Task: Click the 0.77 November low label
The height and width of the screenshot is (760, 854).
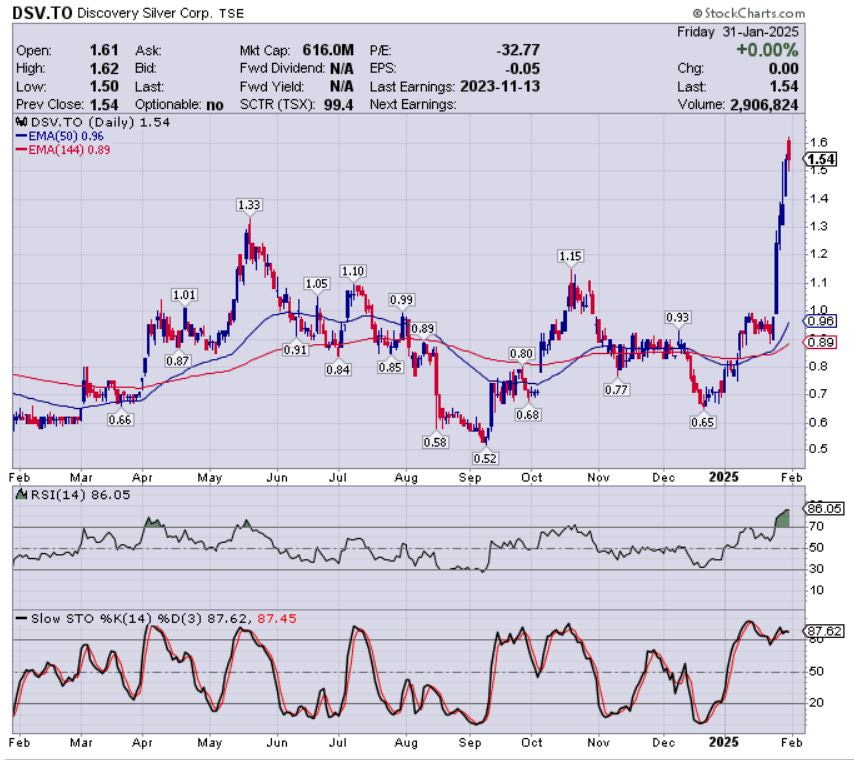Action: (x=616, y=390)
